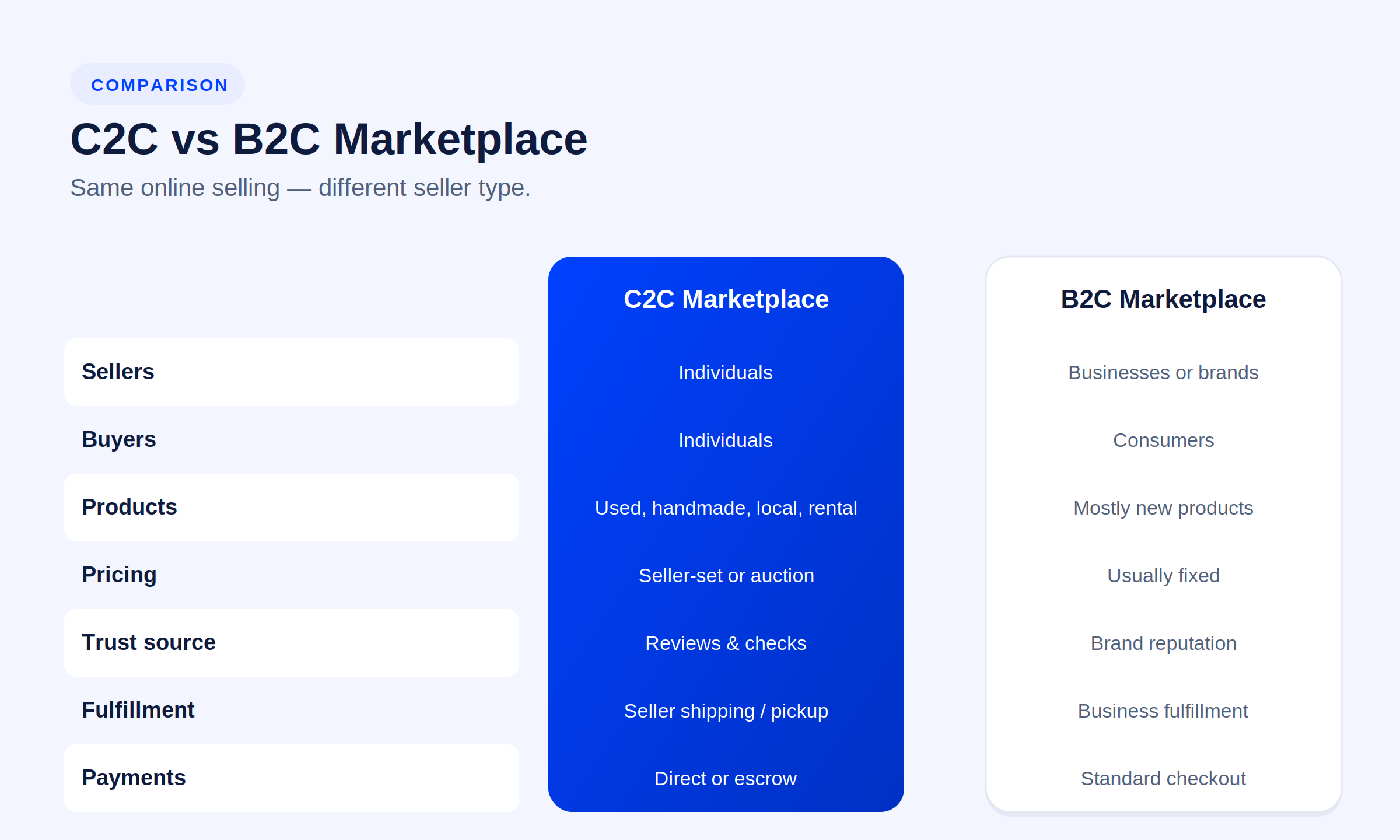
Task: Click 'Direct or escrow'
Action: pos(726,779)
